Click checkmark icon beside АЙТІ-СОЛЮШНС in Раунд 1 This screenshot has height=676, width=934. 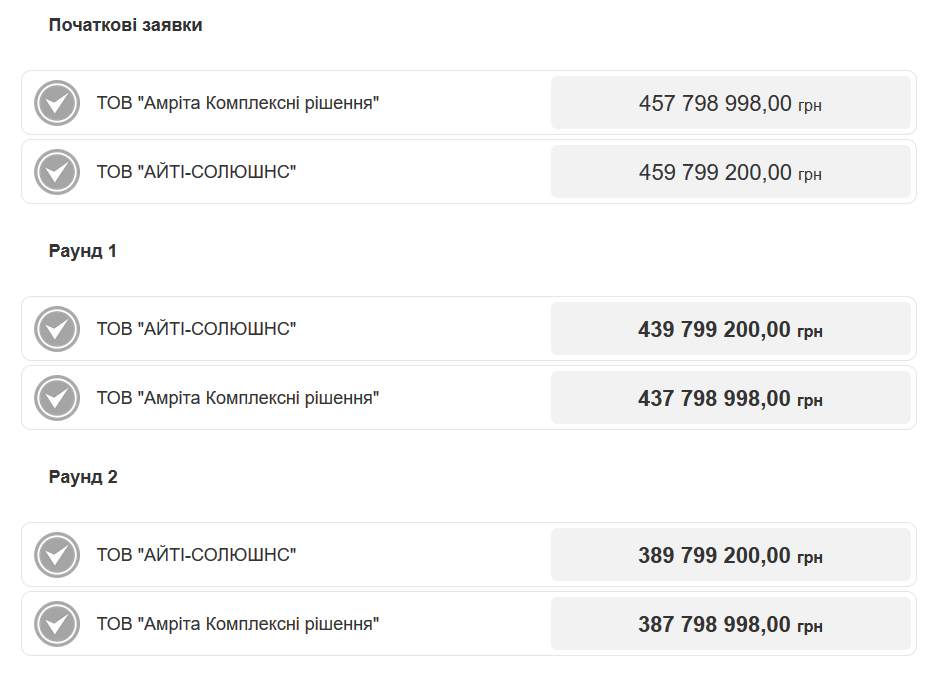click(x=57, y=329)
